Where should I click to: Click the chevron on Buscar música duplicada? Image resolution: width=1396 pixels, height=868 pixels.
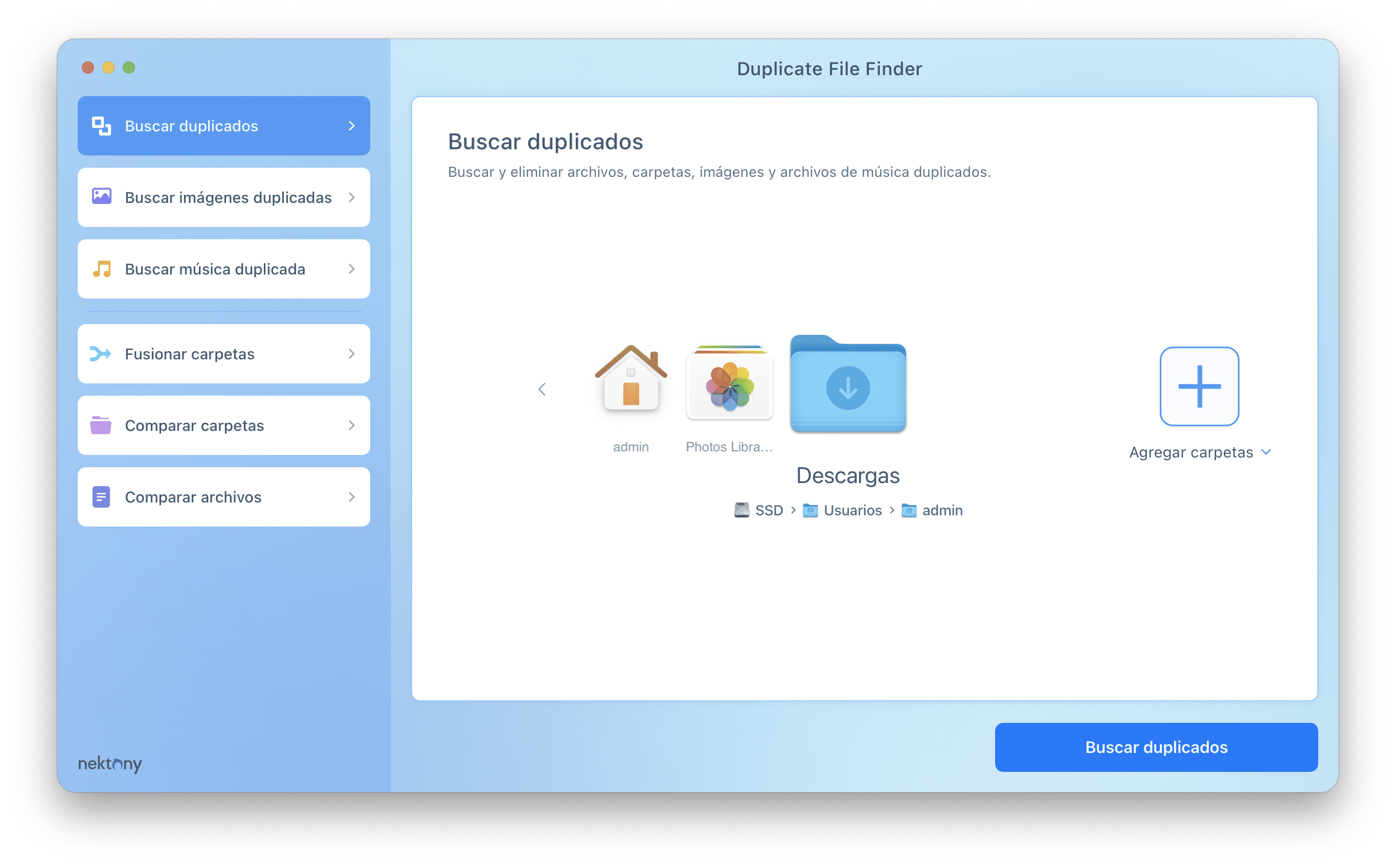tap(351, 269)
